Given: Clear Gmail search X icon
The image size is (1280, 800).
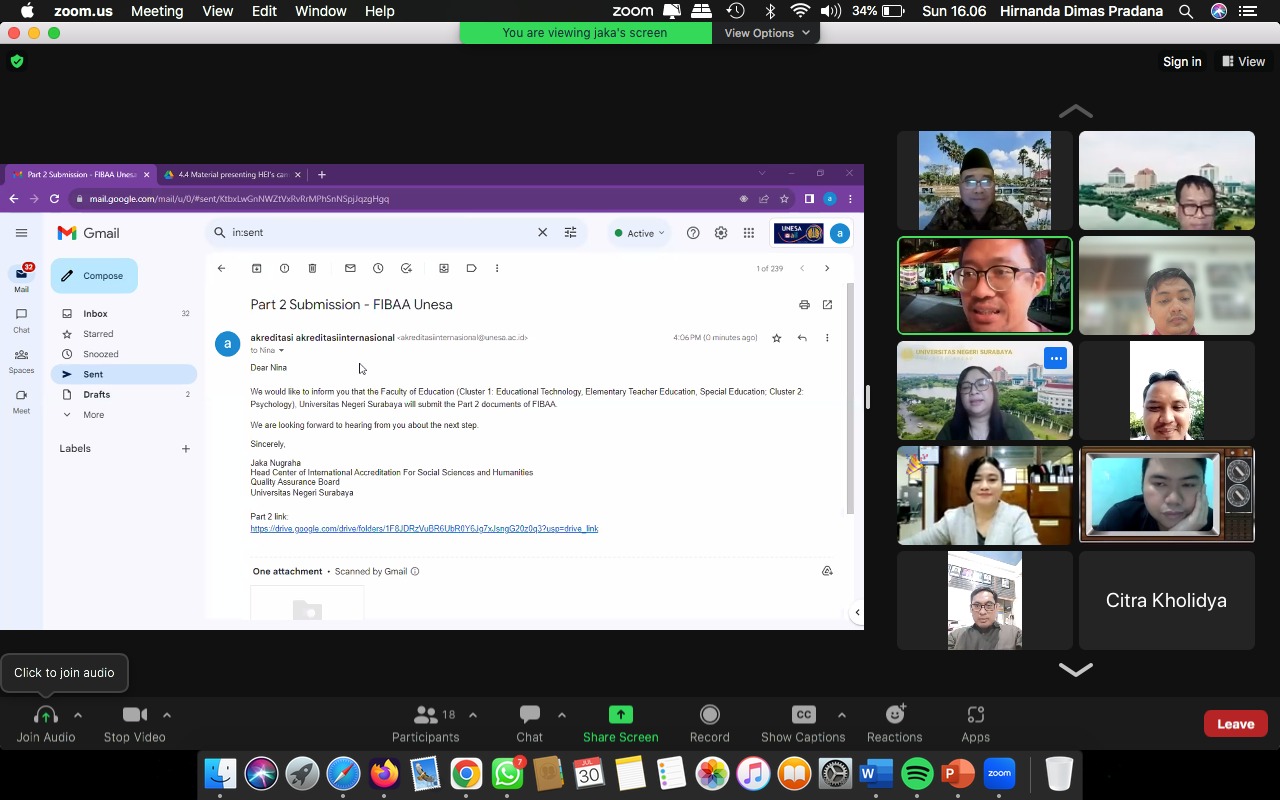Looking at the screenshot, I should [543, 233].
